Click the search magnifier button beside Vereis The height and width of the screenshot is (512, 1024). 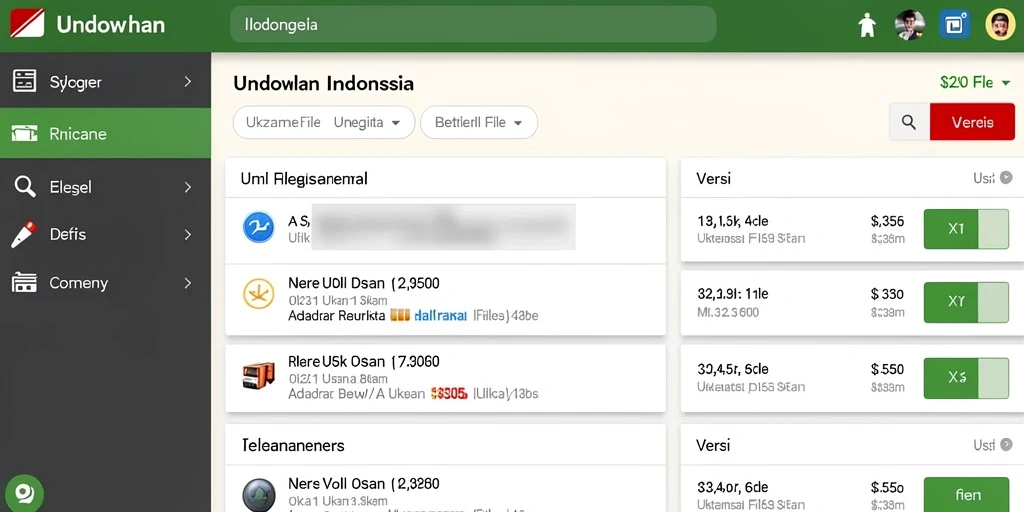coord(909,122)
